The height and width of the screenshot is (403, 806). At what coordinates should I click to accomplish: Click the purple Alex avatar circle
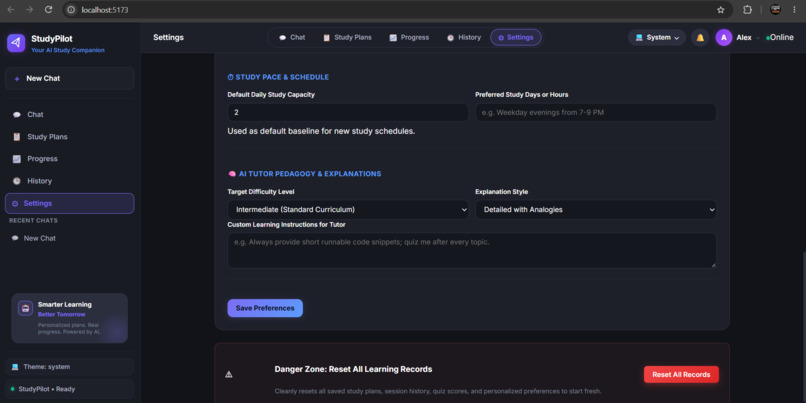(x=724, y=38)
